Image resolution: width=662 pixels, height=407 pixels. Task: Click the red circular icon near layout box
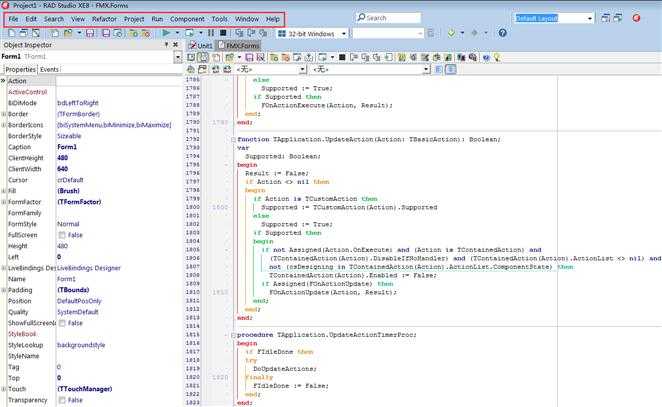coord(636,18)
